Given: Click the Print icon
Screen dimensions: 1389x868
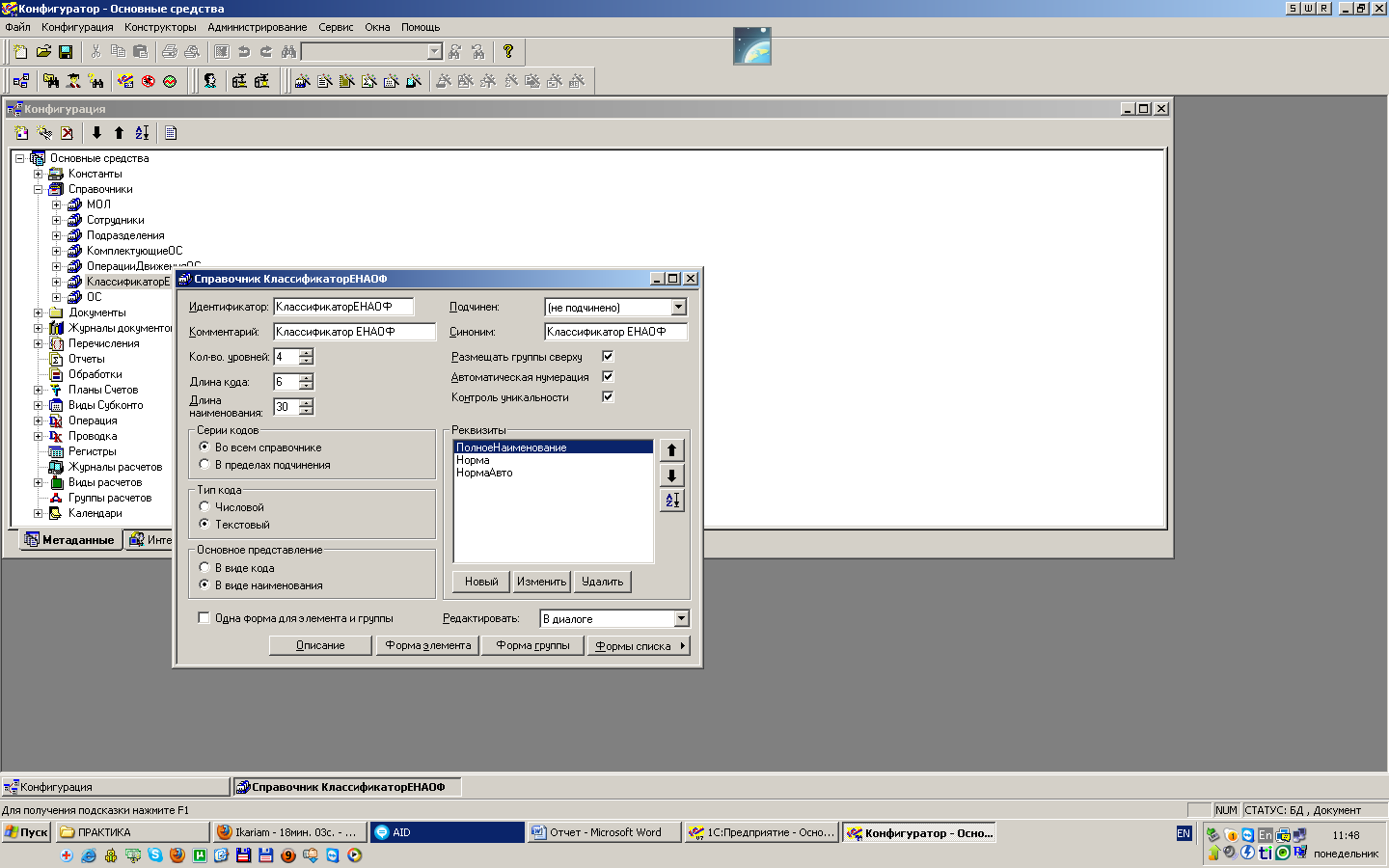Looking at the screenshot, I should click(x=170, y=51).
